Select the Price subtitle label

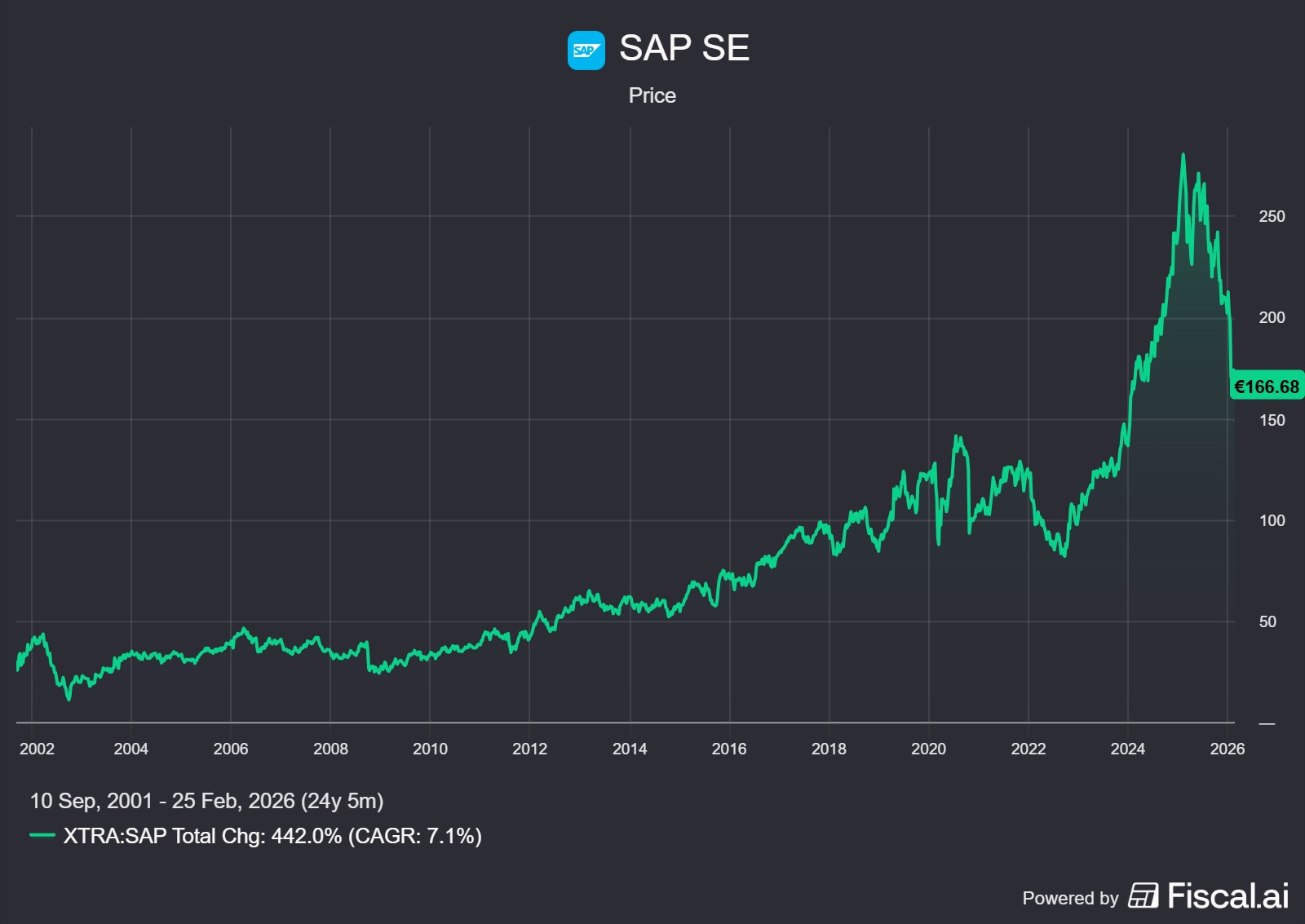652,95
